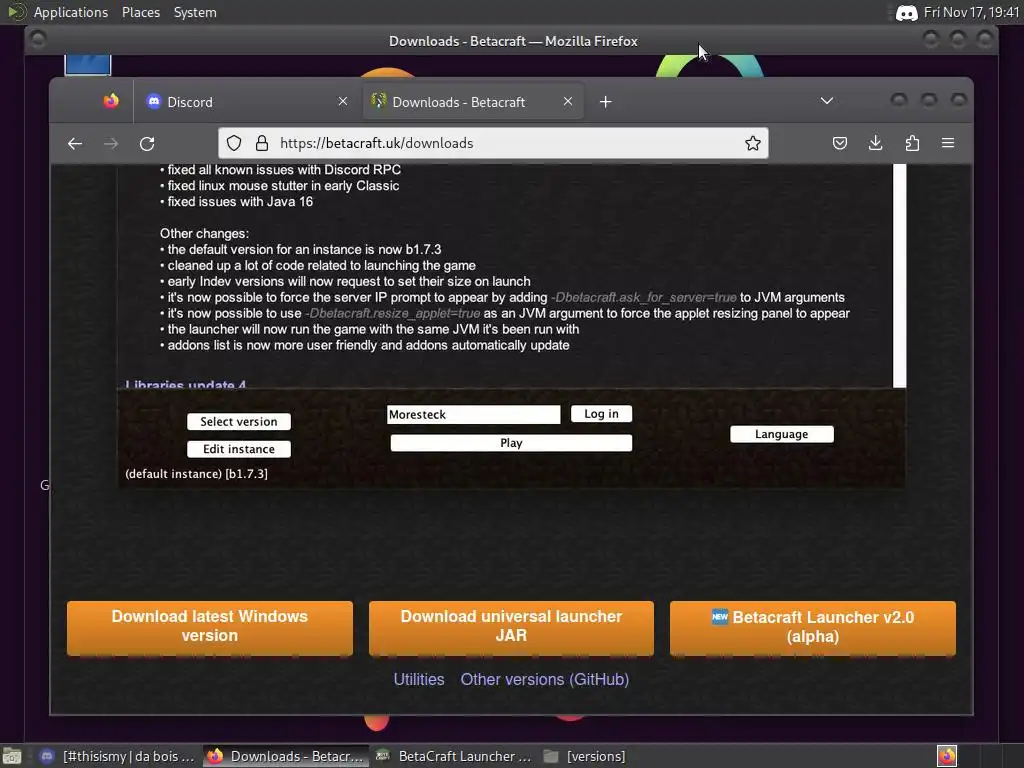This screenshot has height=768, width=1024.
Task: Click the Select version button
Action: pyautogui.click(x=239, y=422)
